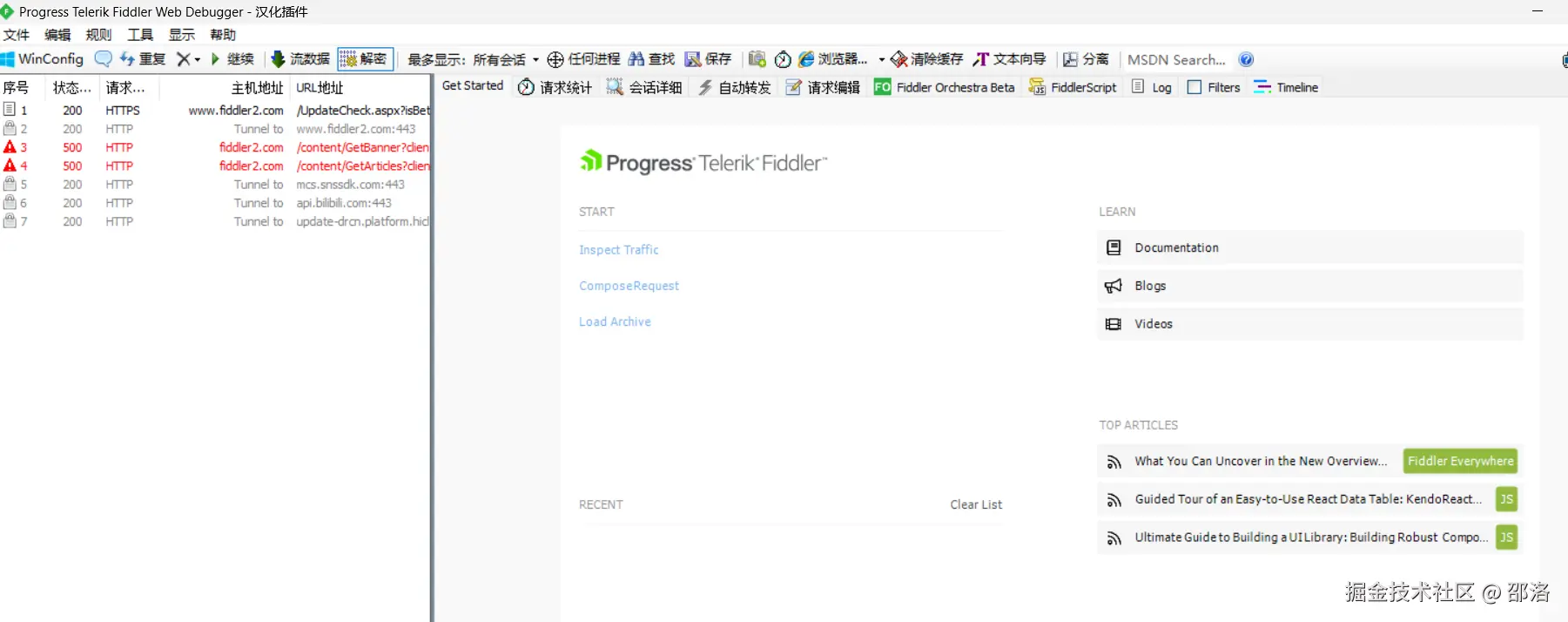
Task: Click the Fiddler Everywhere tag
Action: coord(1460,461)
